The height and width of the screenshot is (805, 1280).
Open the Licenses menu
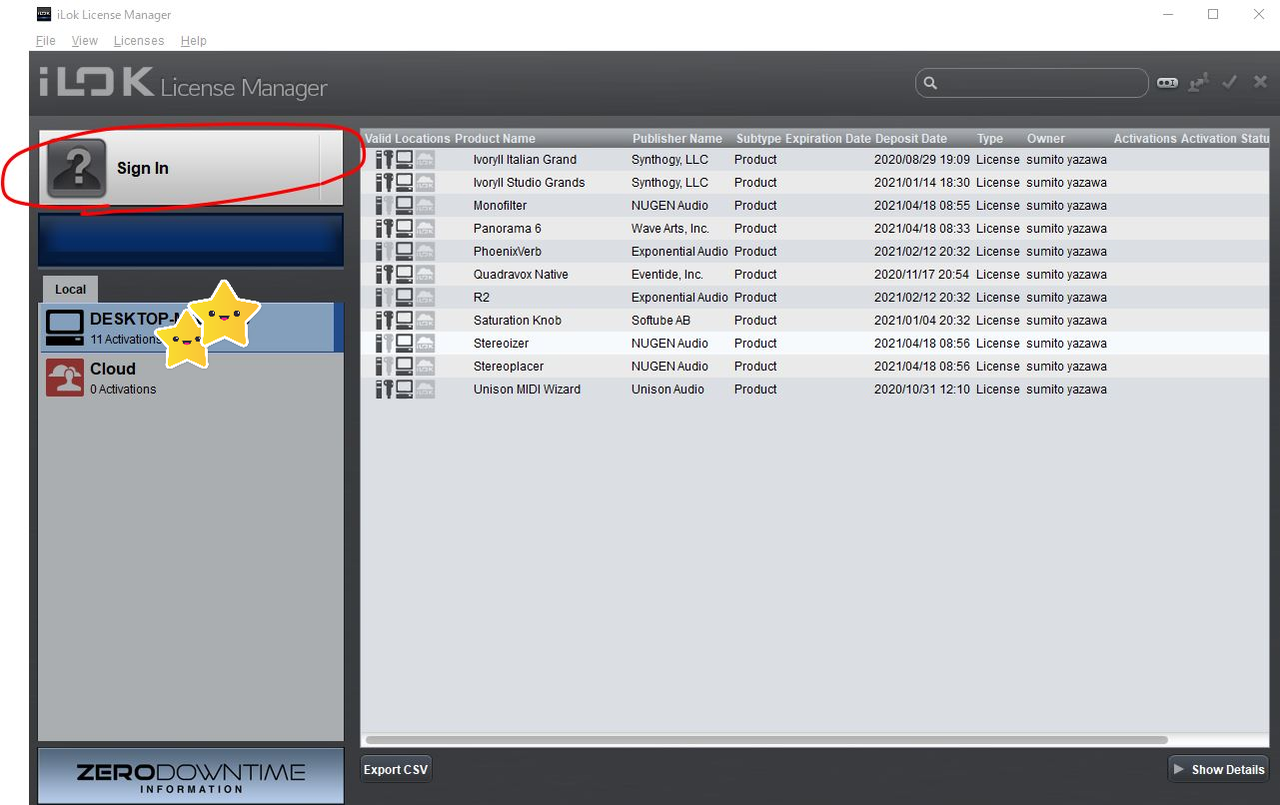(139, 40)
